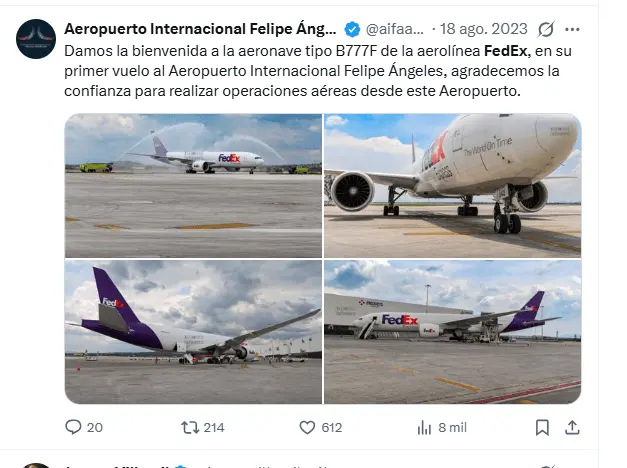The width and height of the screenshot is (627, 468).
Task: Click the repost arrows icon
Action: point(190,427)
